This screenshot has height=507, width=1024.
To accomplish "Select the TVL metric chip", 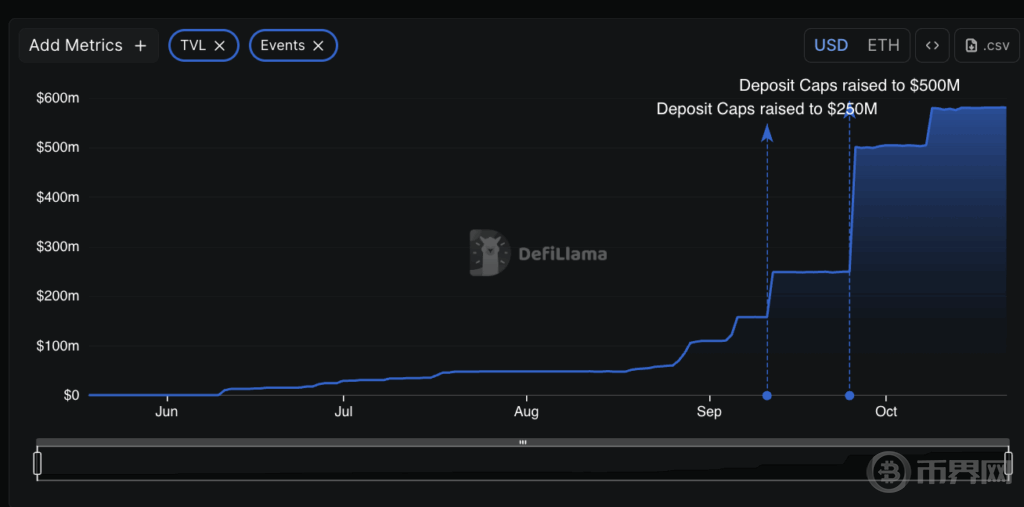I will tap(193, 46).
